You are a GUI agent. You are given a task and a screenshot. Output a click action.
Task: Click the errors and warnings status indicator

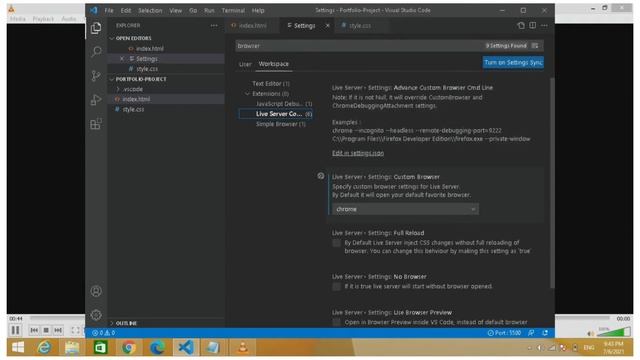104,333
